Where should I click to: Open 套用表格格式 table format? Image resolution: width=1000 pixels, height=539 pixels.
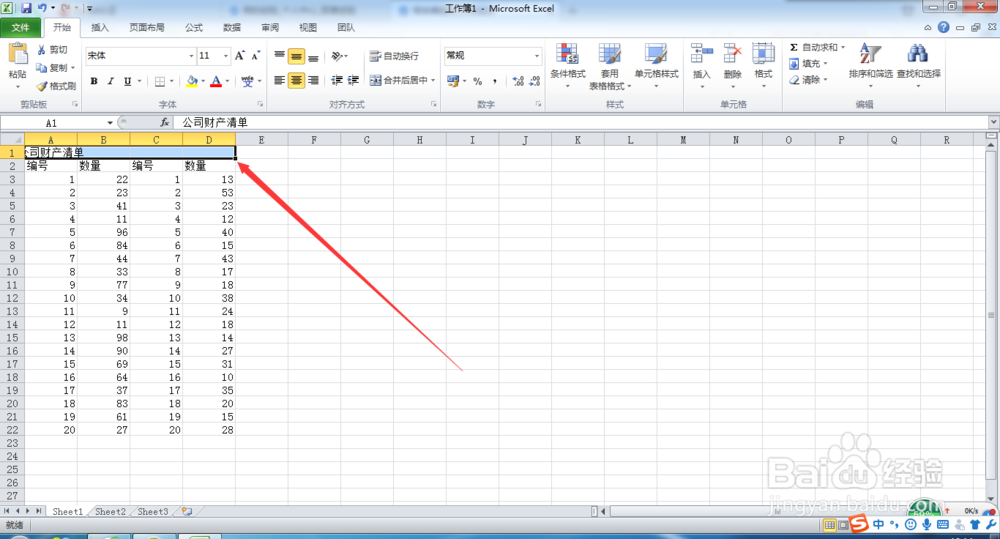click(609, 66)
